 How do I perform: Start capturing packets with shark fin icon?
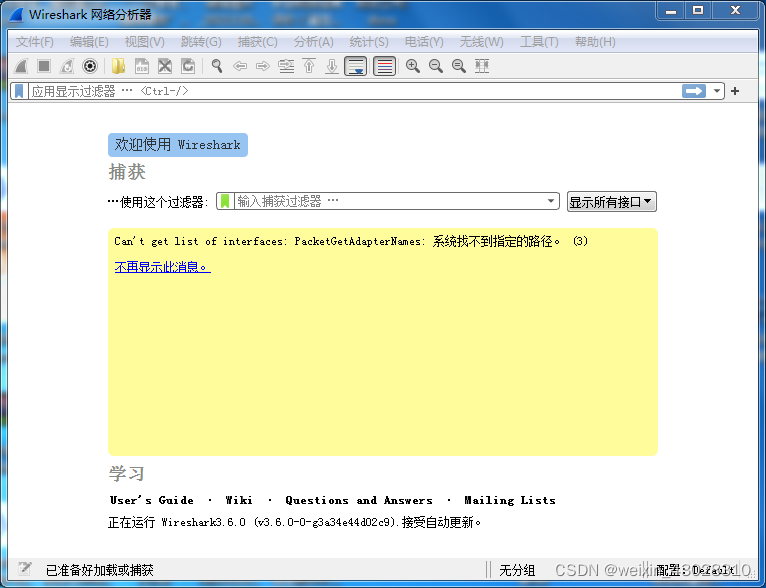(x=21, y=66)
